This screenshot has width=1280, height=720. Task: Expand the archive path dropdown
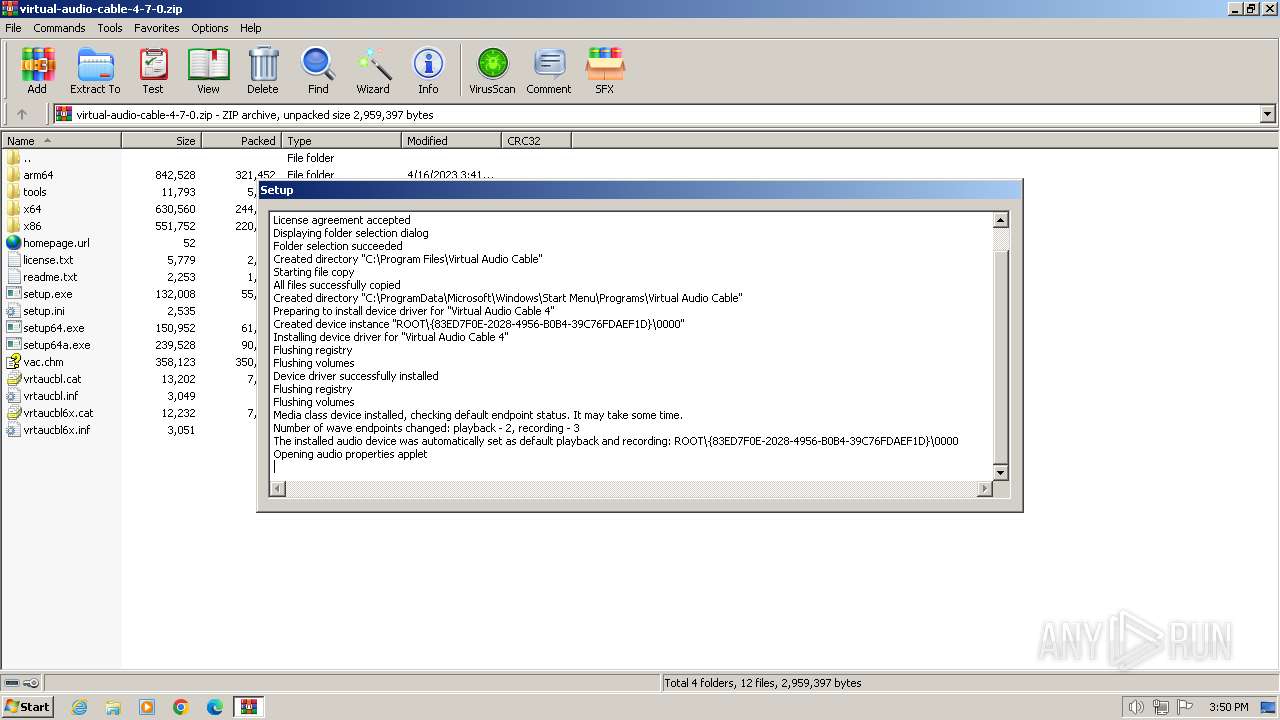tap(1268, 114)
